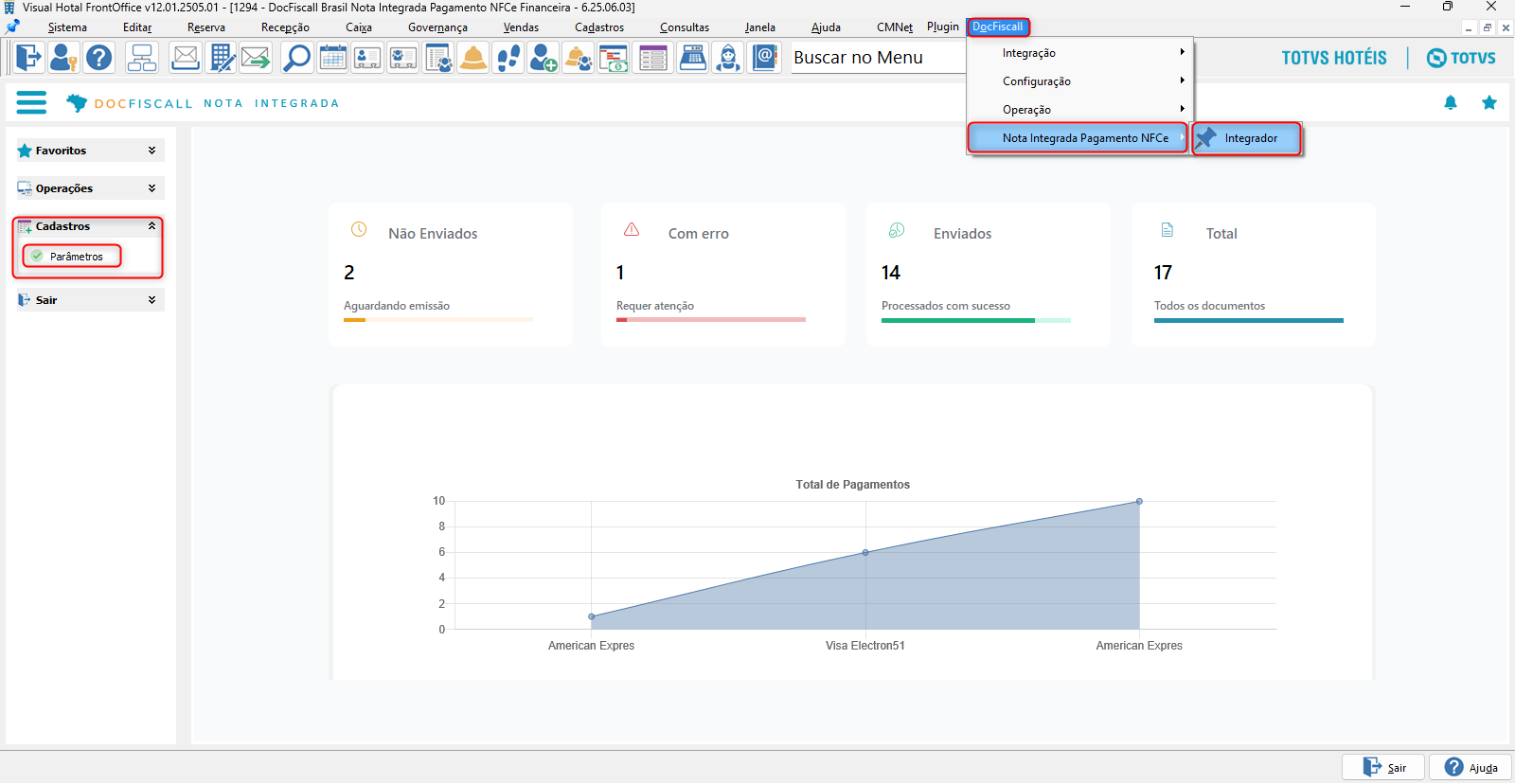Screen dimensions: 1515x784
Task: Open the notifications bell icon
Action: [1451, 102]
